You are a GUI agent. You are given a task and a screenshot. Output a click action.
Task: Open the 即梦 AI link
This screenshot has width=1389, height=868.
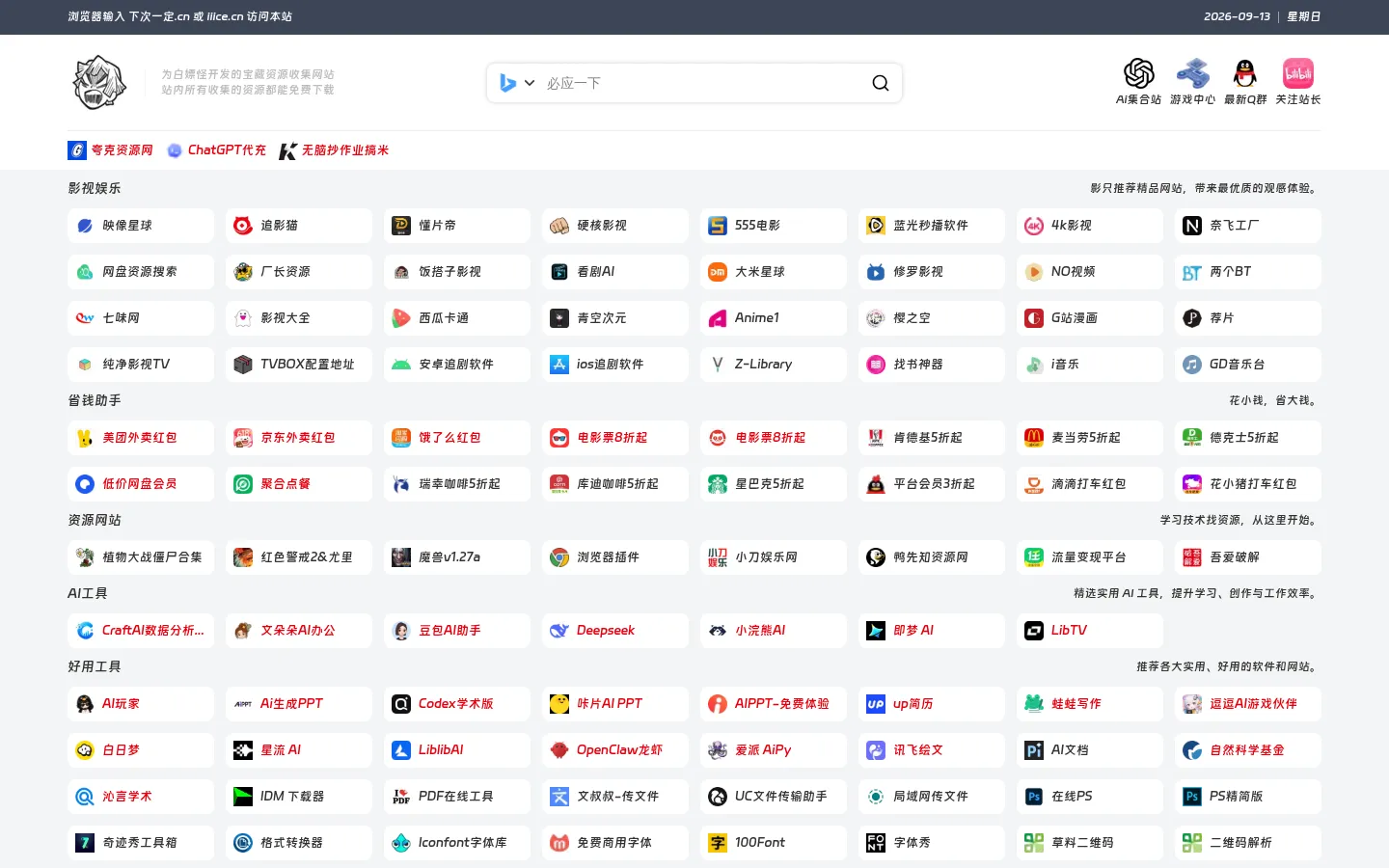click(932, 631)
